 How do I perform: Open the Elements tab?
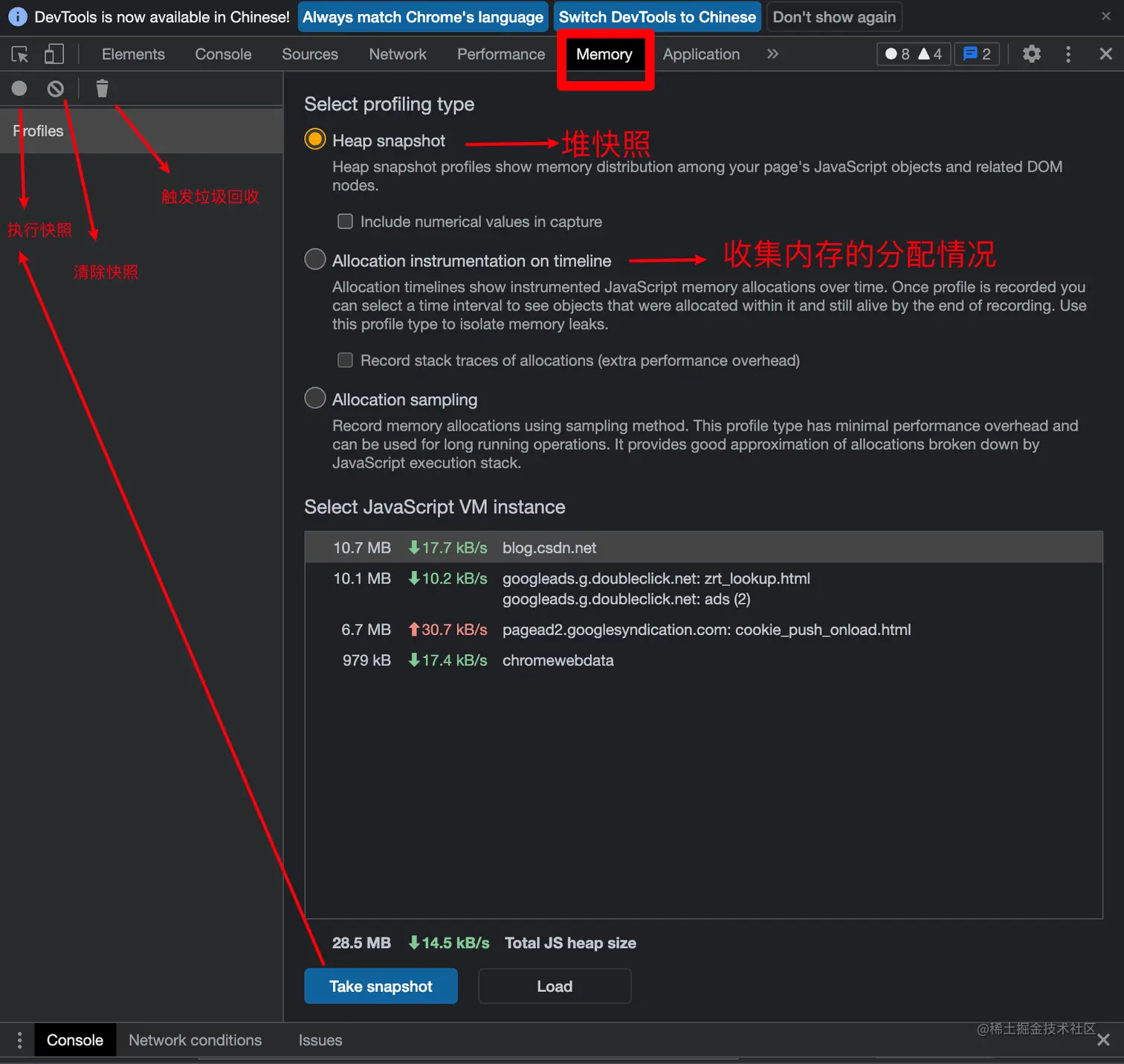[x=133, y=54]
